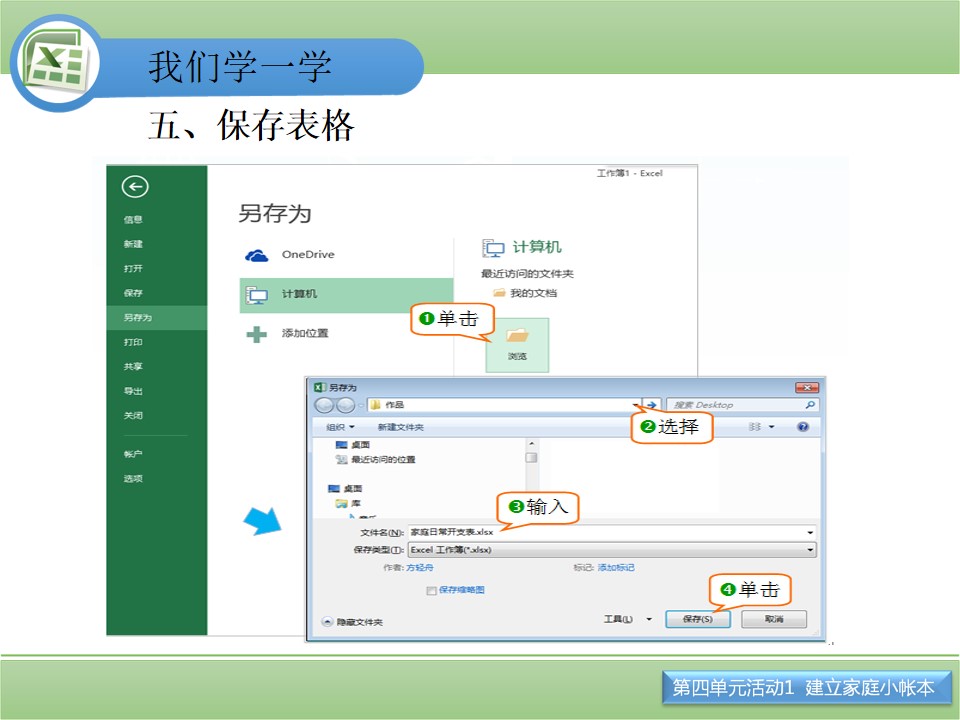Viewport: 960px width, 720px height.
Task: Click the 保存(S) button
Action: coord(697,619)
